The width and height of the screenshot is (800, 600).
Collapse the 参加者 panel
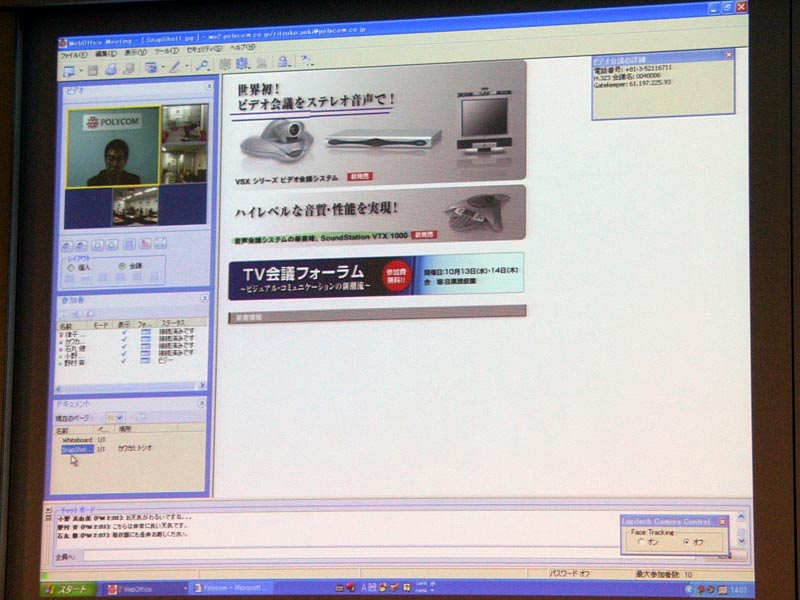point(204,298)
